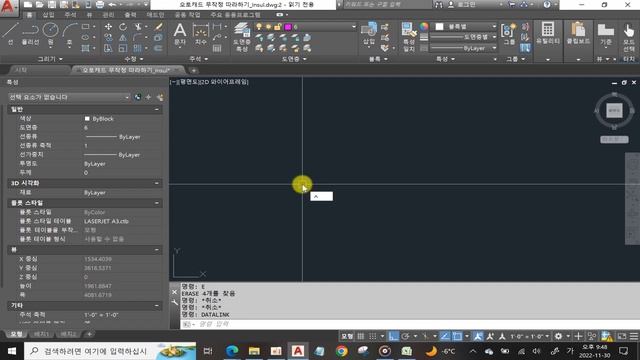This screenshot has height=360, width=640.
Task: Click the Insert block (삽입) icon
Action: pos(369,33)
